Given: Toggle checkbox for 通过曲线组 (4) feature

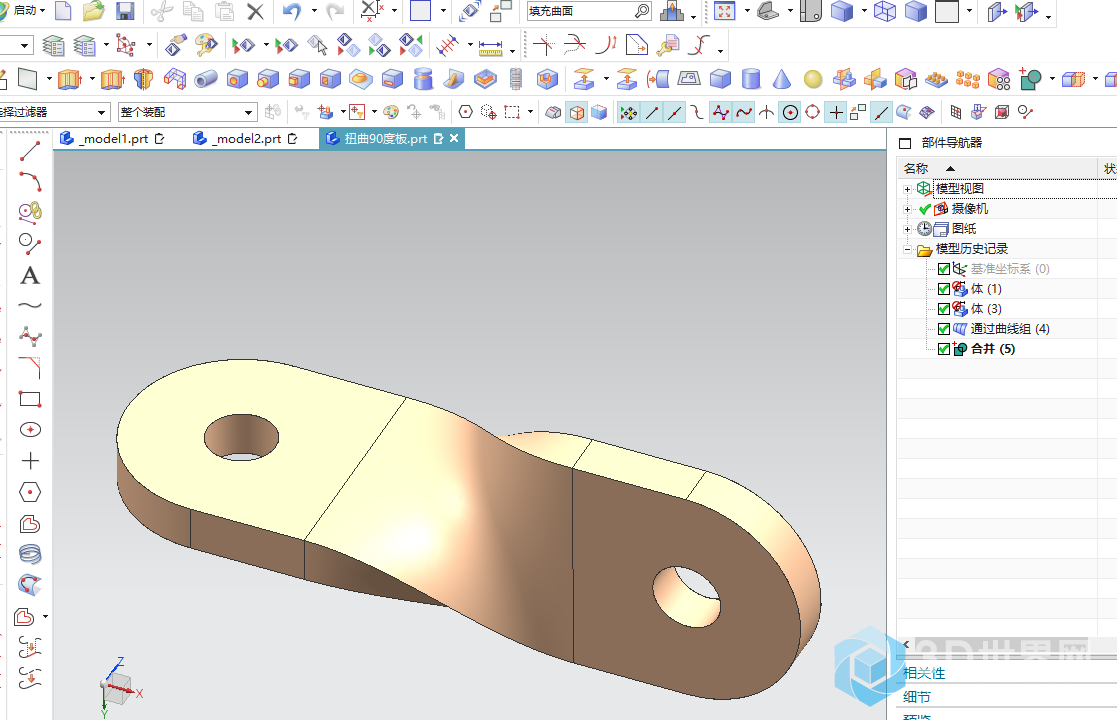Looking at the screenshot, I should pyautogui.click(x=944, y=329).
